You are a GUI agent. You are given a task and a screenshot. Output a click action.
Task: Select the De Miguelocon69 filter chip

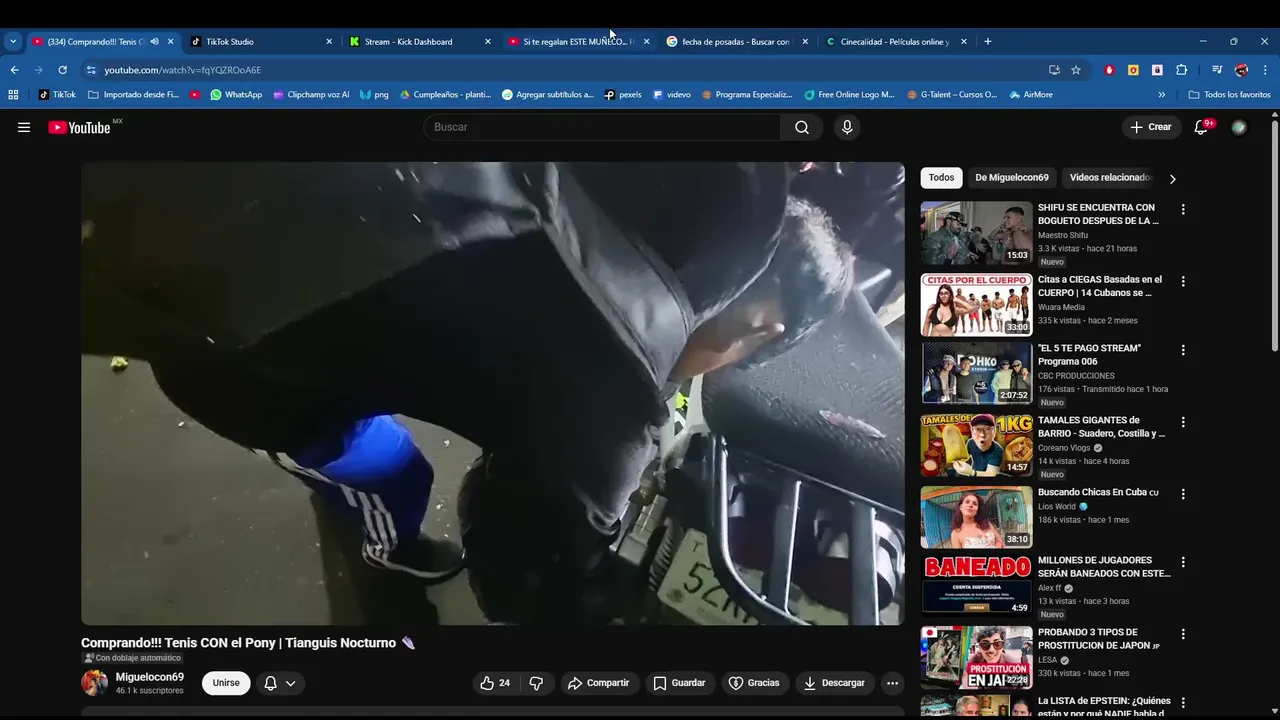[x=1012, y=178]
